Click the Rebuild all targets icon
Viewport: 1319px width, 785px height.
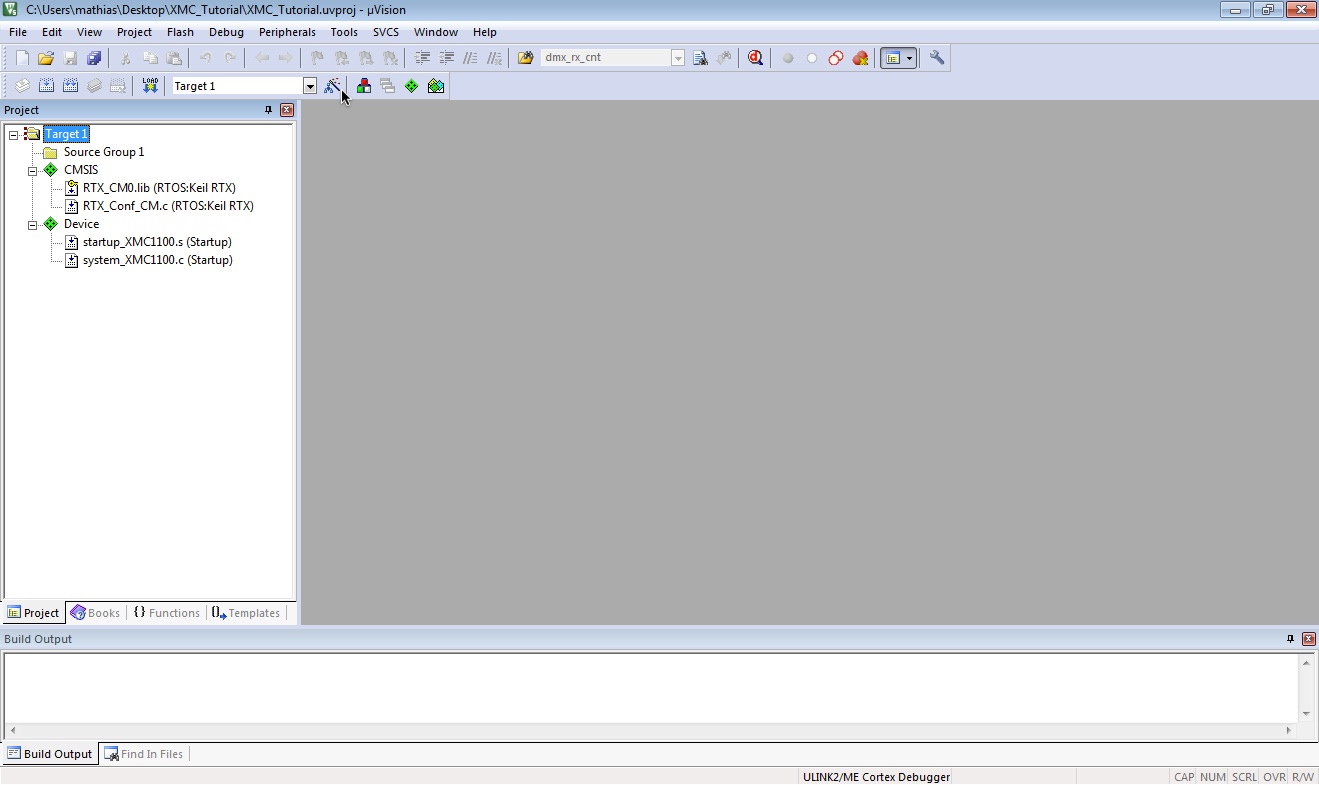point(70,86)
